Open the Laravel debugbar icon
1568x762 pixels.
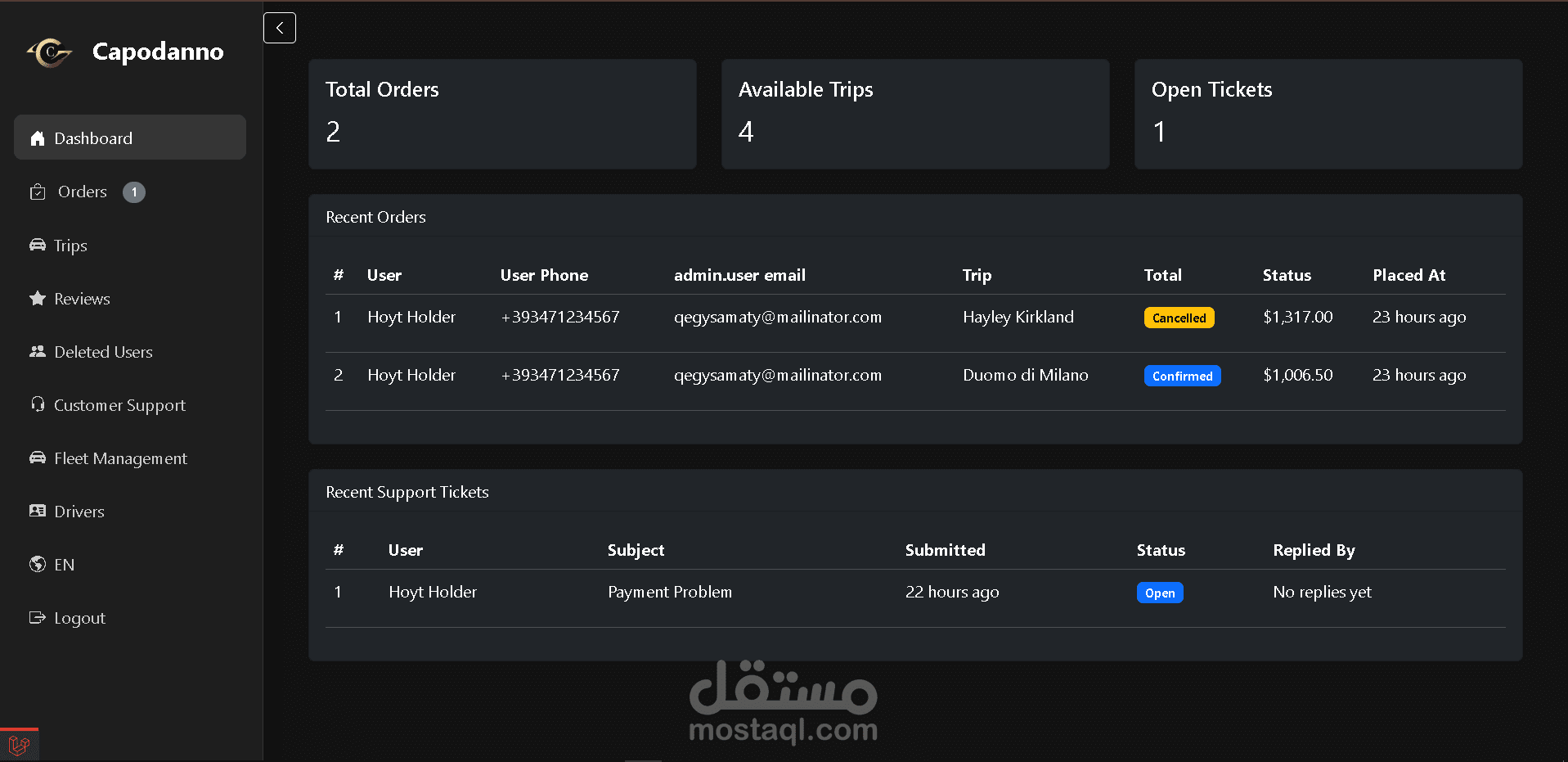19,745
